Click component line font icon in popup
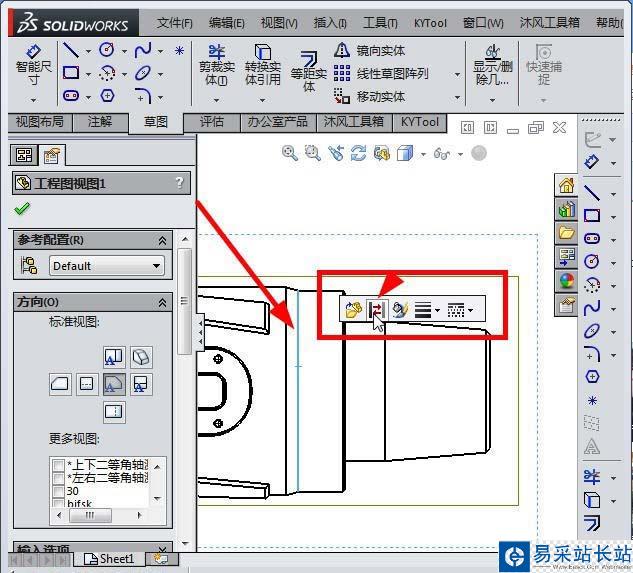This screenshot has width=633, height=573. (x=400, y=310)
